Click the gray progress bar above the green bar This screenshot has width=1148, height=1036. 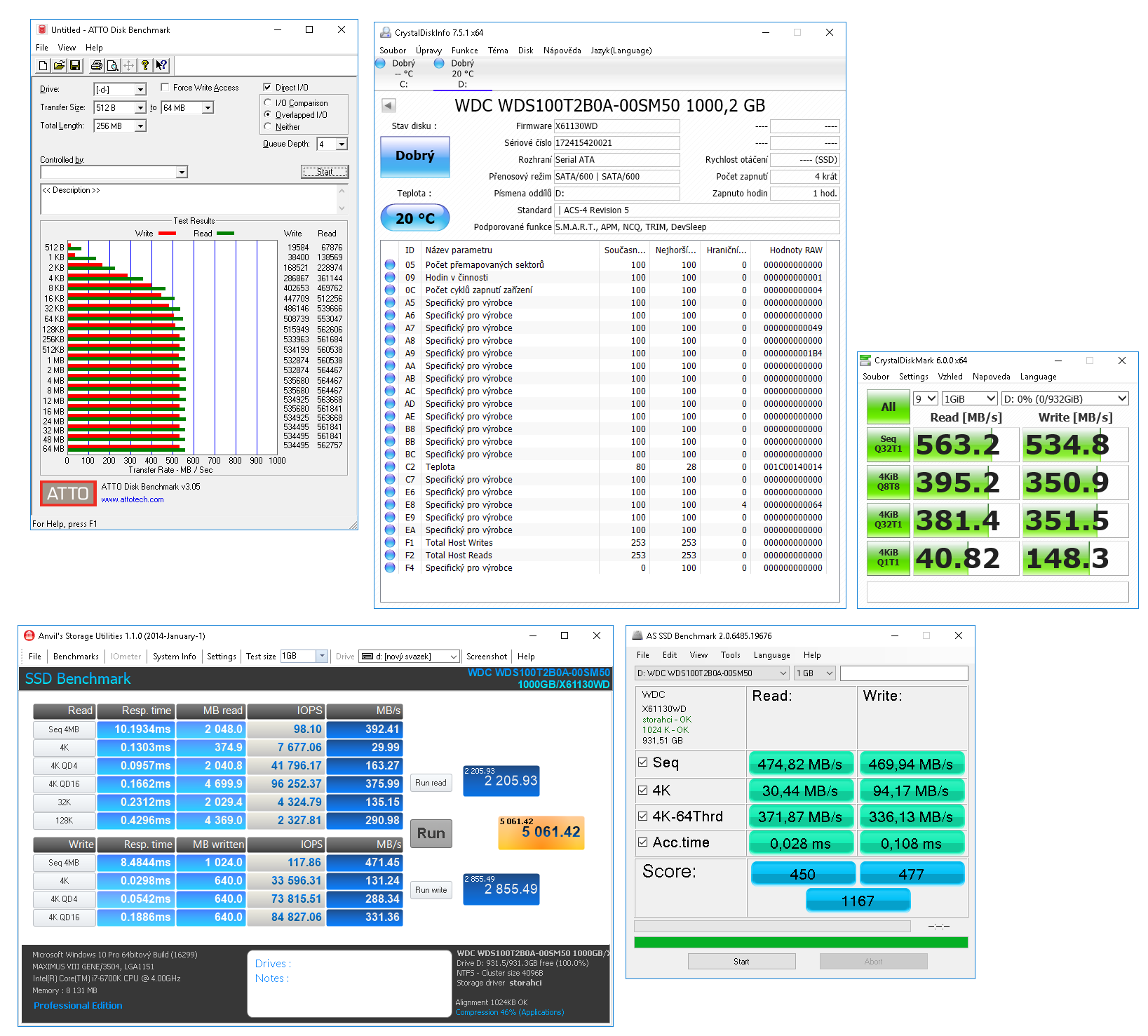click(772, 926)
